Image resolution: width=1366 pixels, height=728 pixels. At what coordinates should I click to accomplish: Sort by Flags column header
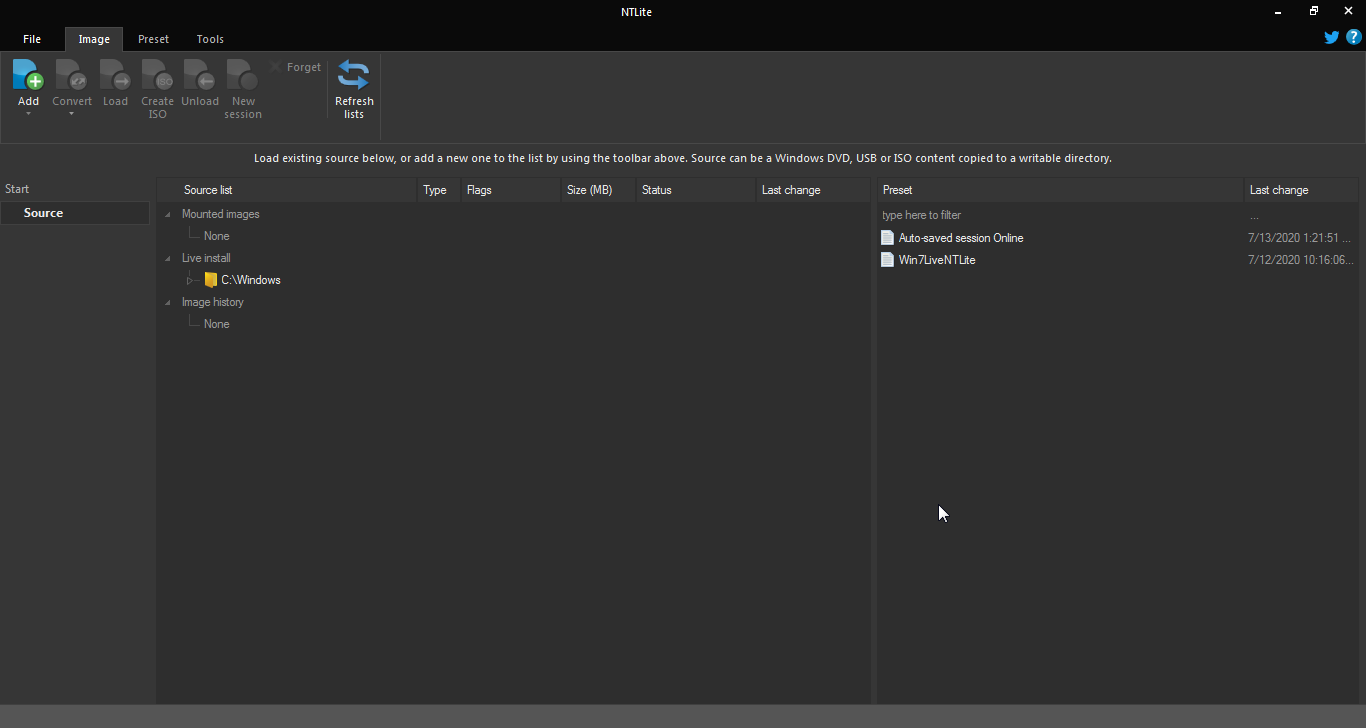[510, 190]
